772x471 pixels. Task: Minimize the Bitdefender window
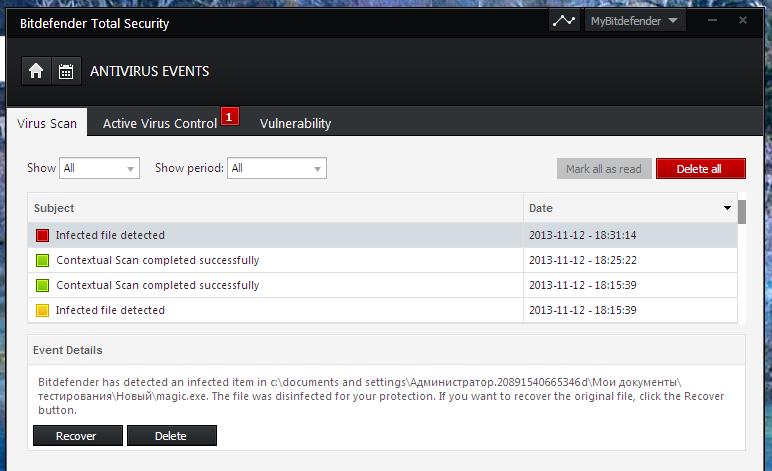[714, 21]
